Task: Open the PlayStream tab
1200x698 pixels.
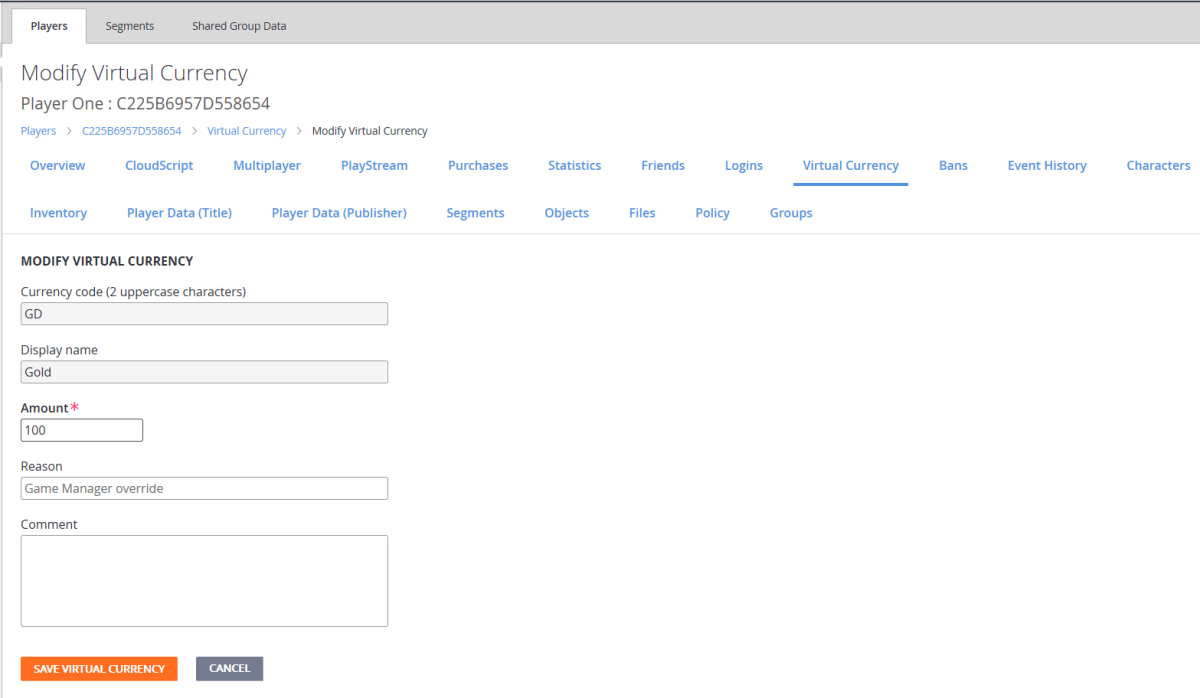Action: click(x=374, y=166)
